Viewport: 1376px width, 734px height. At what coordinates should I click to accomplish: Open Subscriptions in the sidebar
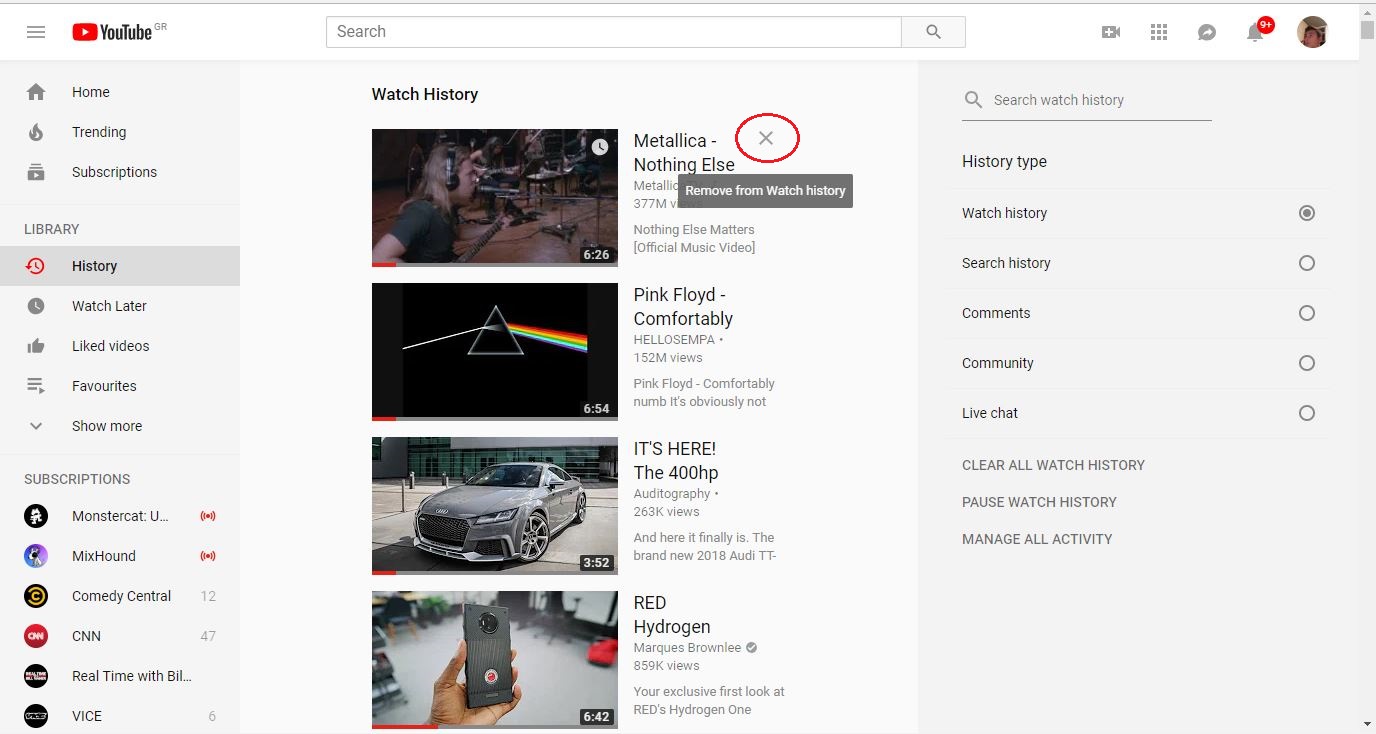[120, 172]
